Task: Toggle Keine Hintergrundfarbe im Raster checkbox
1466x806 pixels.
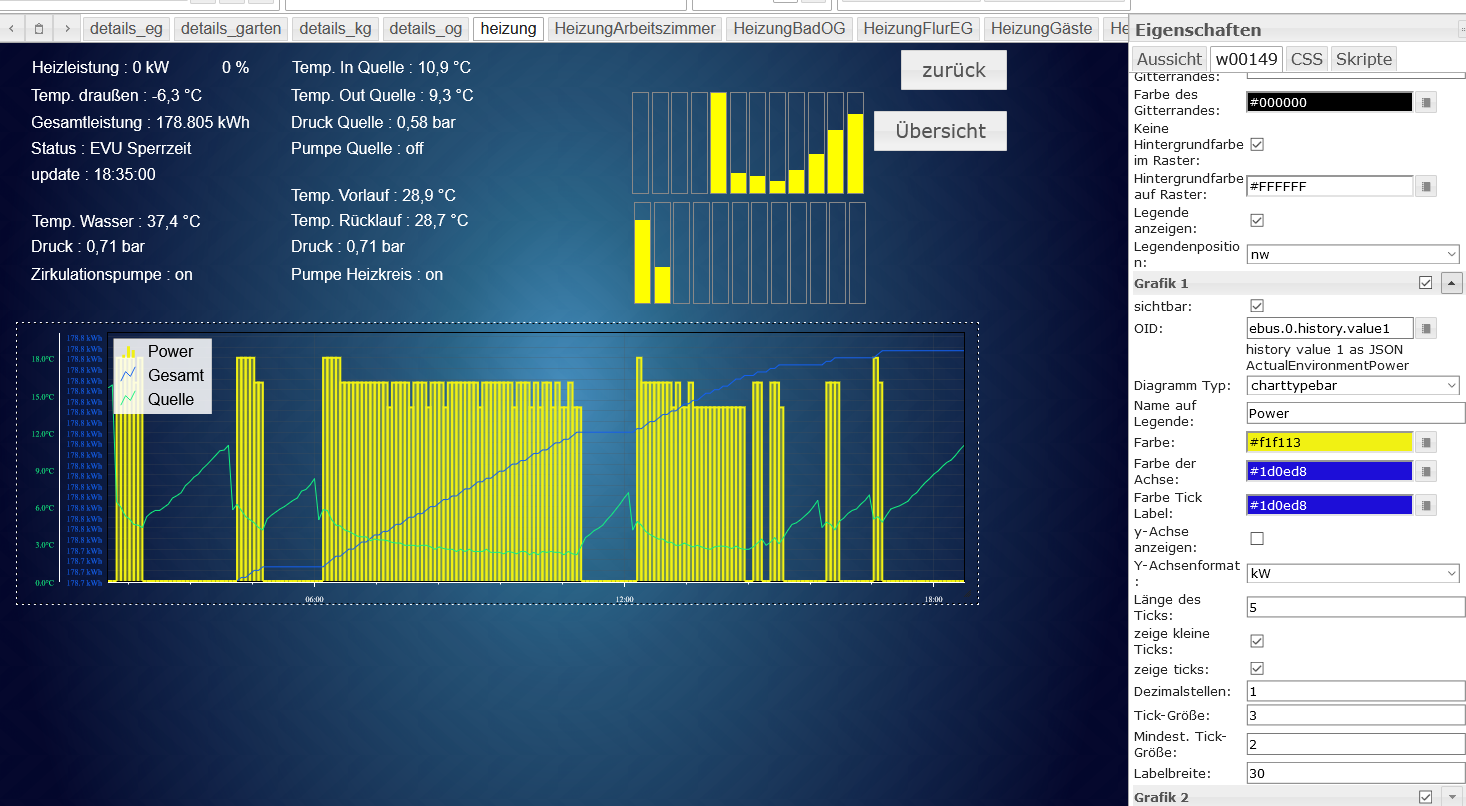Action: pyautogui.click(x=1257, y=144)
